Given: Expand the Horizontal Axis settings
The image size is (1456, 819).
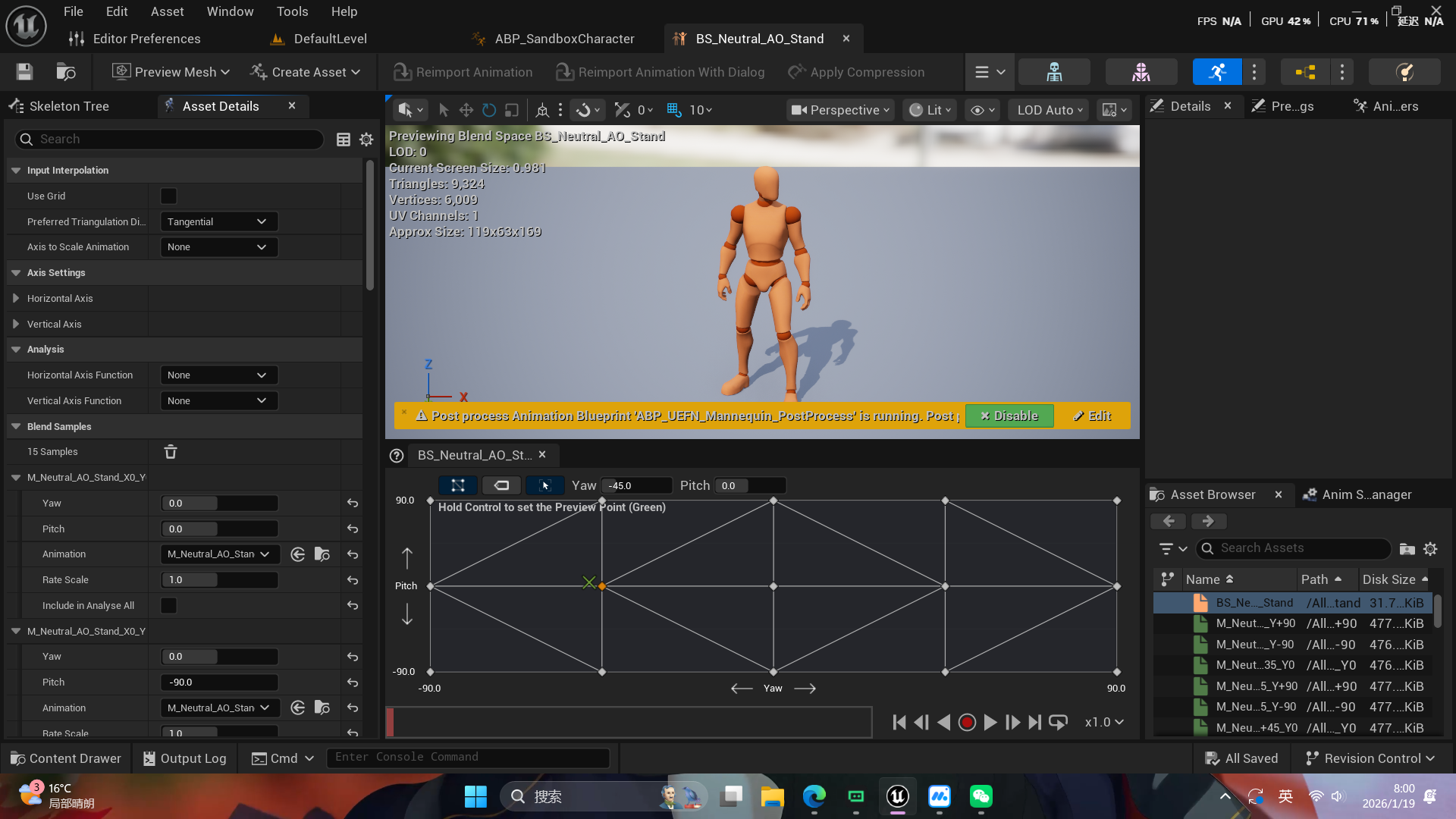Looking at the screenshot, I should 16,299.
